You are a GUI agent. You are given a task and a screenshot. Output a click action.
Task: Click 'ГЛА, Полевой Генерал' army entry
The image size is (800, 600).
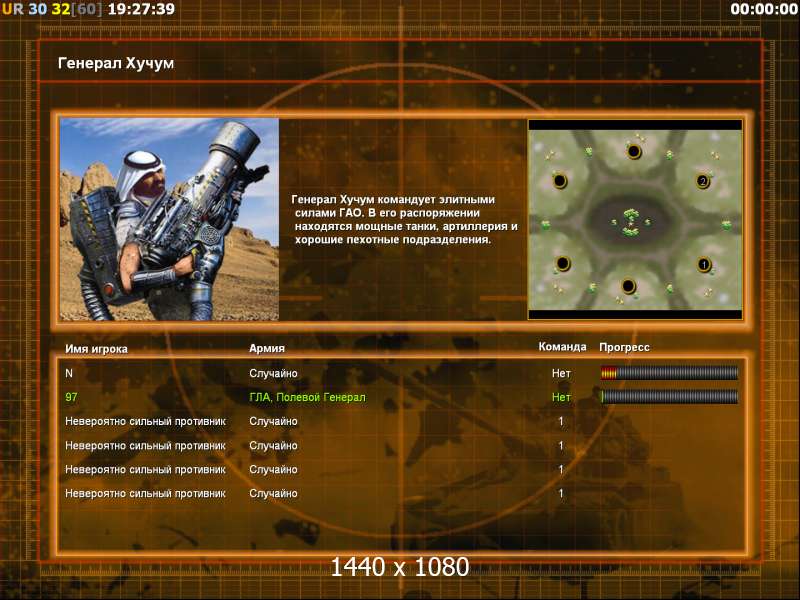coord(307,397)
